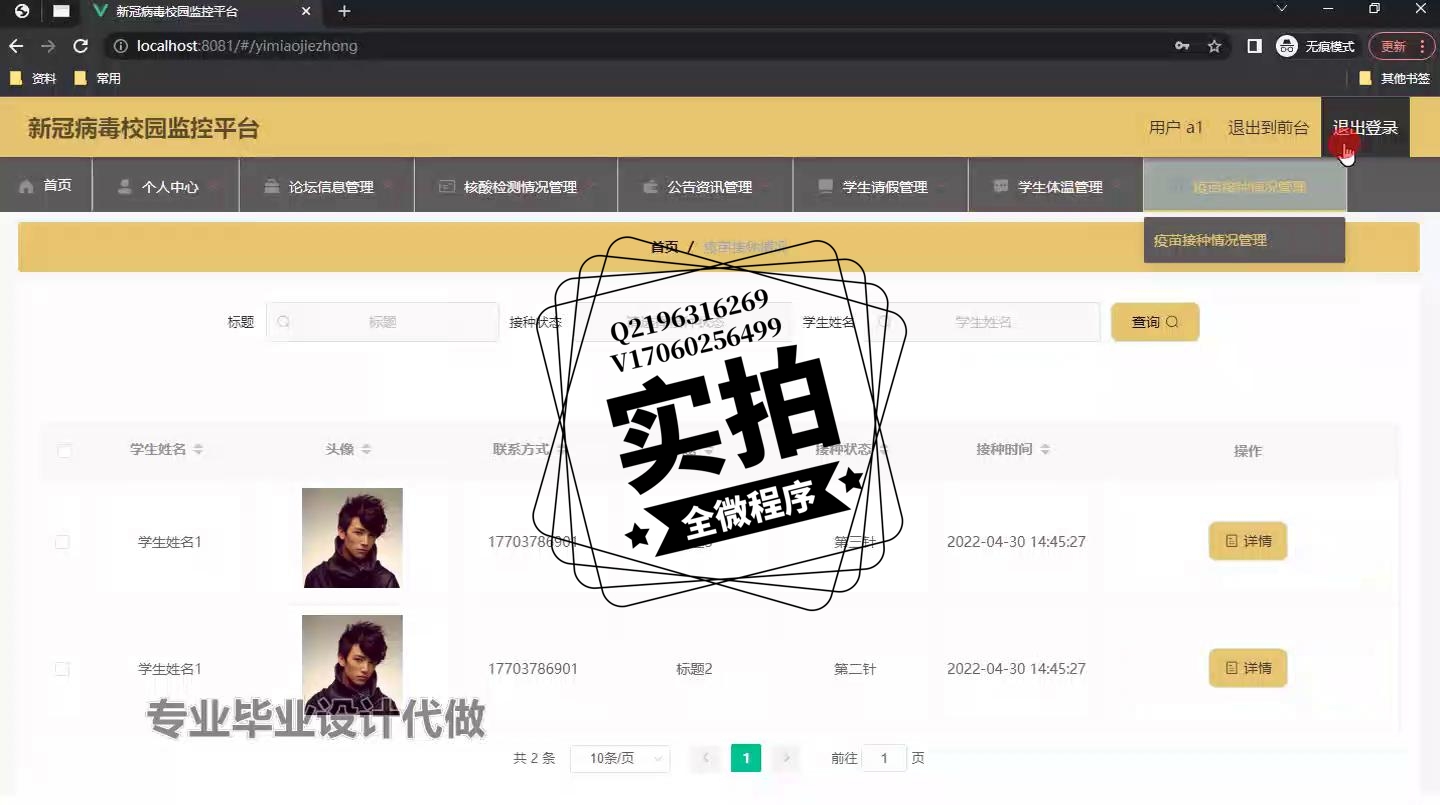Reload the page with the refresh icon

(81, 46)
